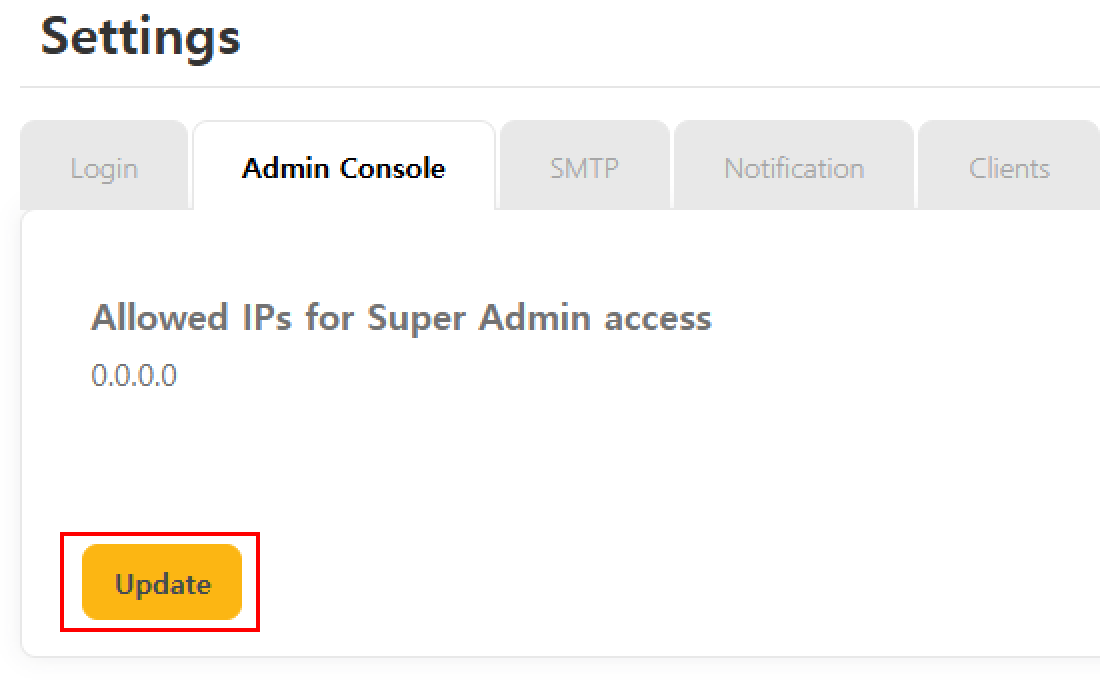Click the Allowed IPs for Super Admin label
The width and height of the screenshot is (1100, 680).
coord(401,318)
